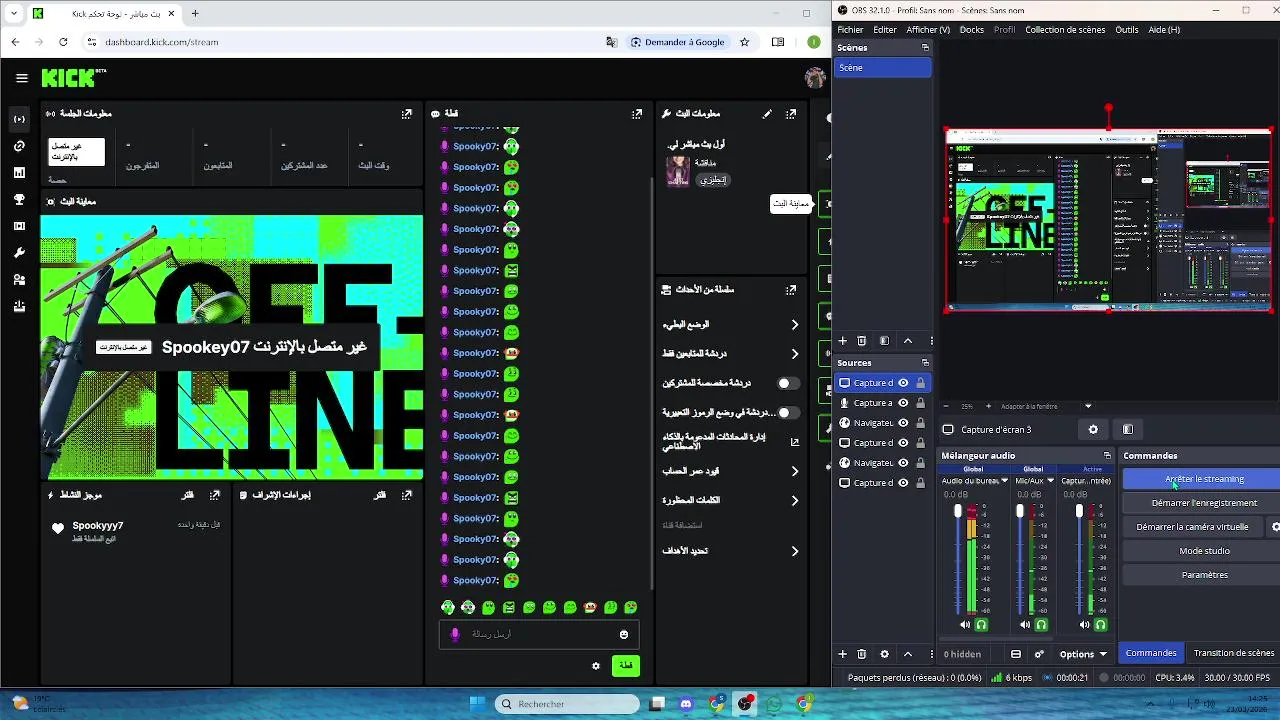1280x720 pixels.
Task: Adjust Audio du bureau volume slider
Action: (958, 512)
